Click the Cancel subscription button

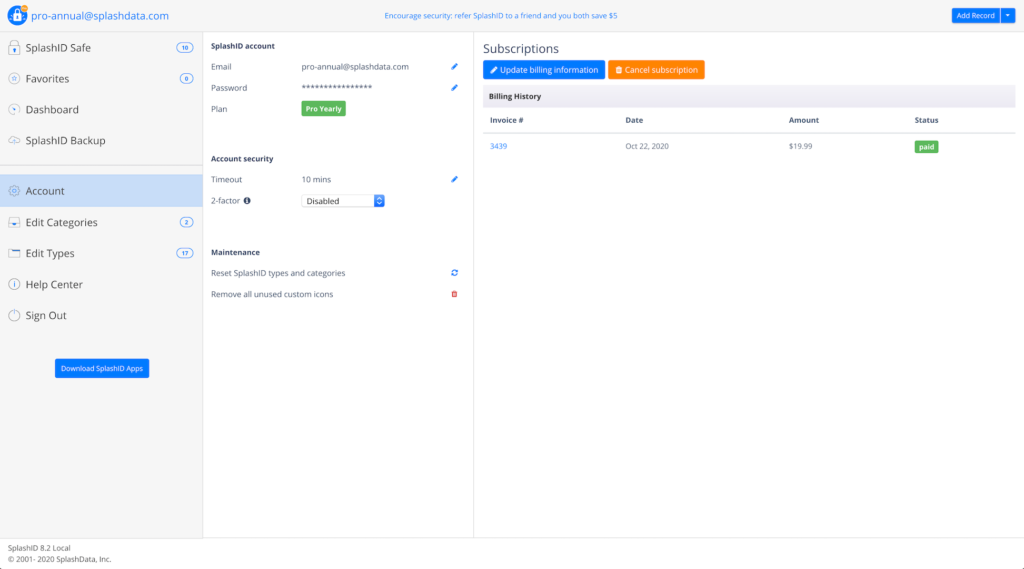coord(656,70)
